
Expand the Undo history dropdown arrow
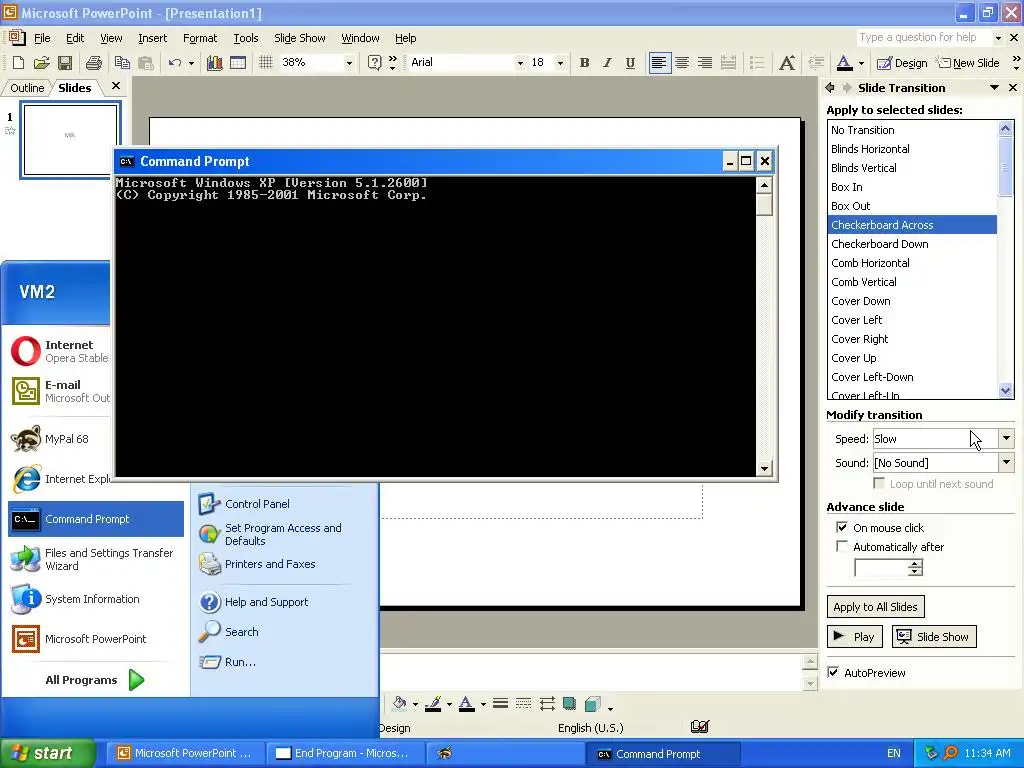point(191,63)
